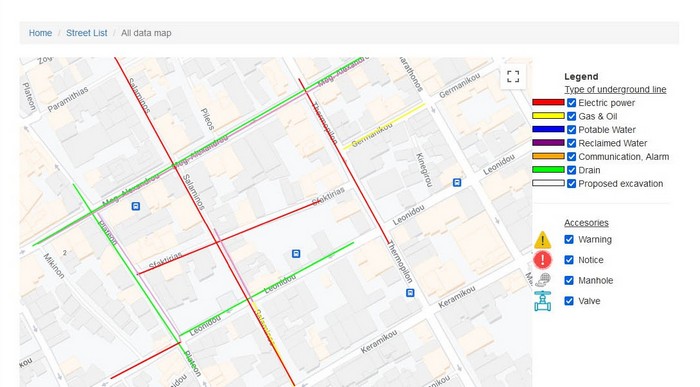700x387 pixels.
Task: Hide Valve markers via checkbox
Action: click(569, 301)
